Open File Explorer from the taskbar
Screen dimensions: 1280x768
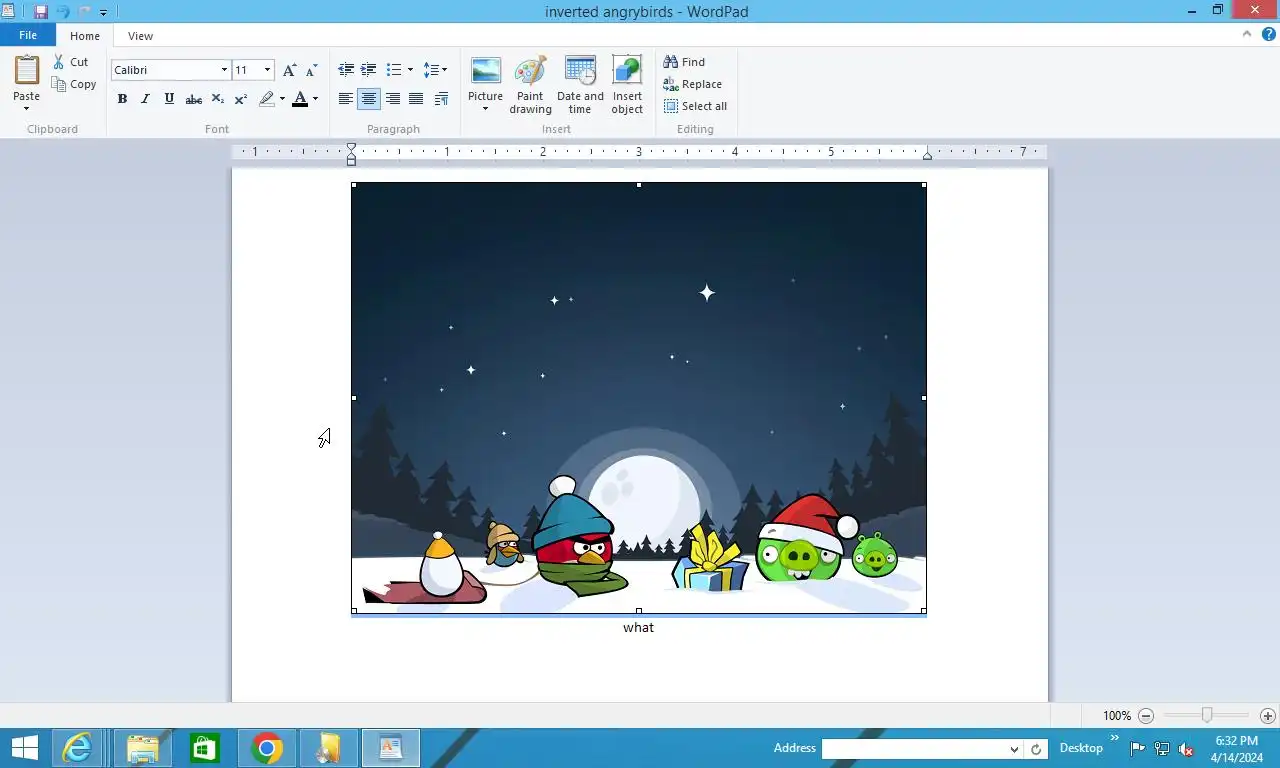[x=142, y=748]
